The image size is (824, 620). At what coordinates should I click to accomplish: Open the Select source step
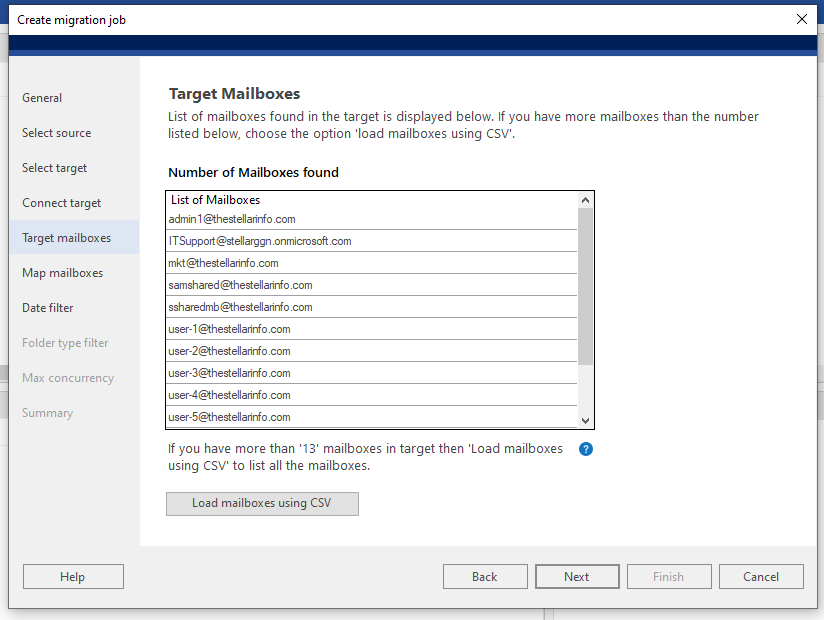(x=56, y=132)
